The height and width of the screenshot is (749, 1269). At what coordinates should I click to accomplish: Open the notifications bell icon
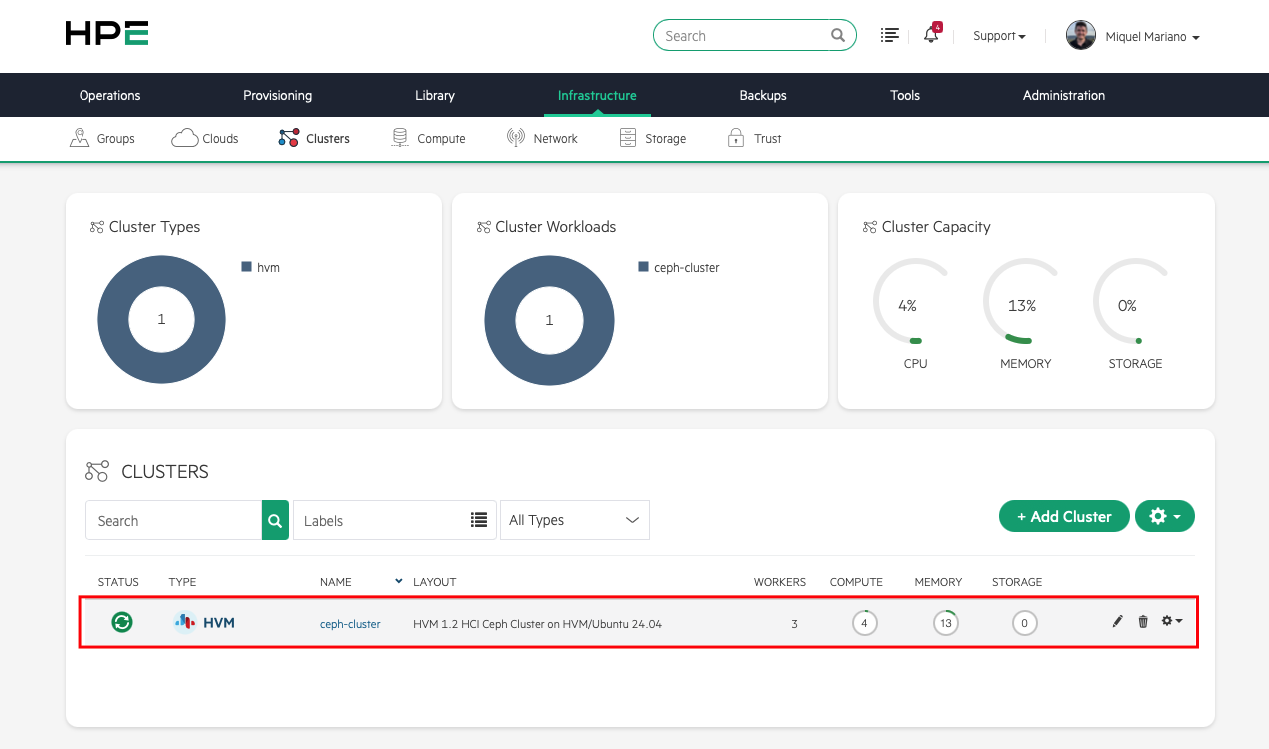930,35
